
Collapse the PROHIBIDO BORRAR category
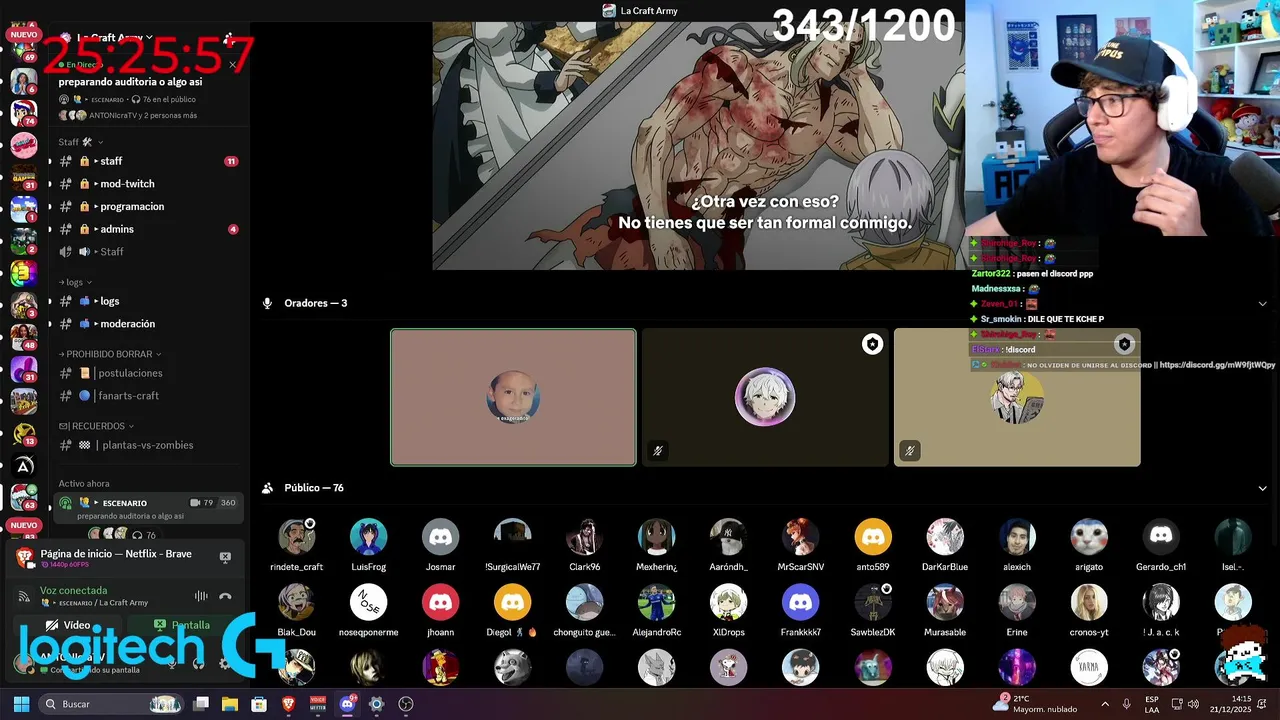click(x=110, y=354)
